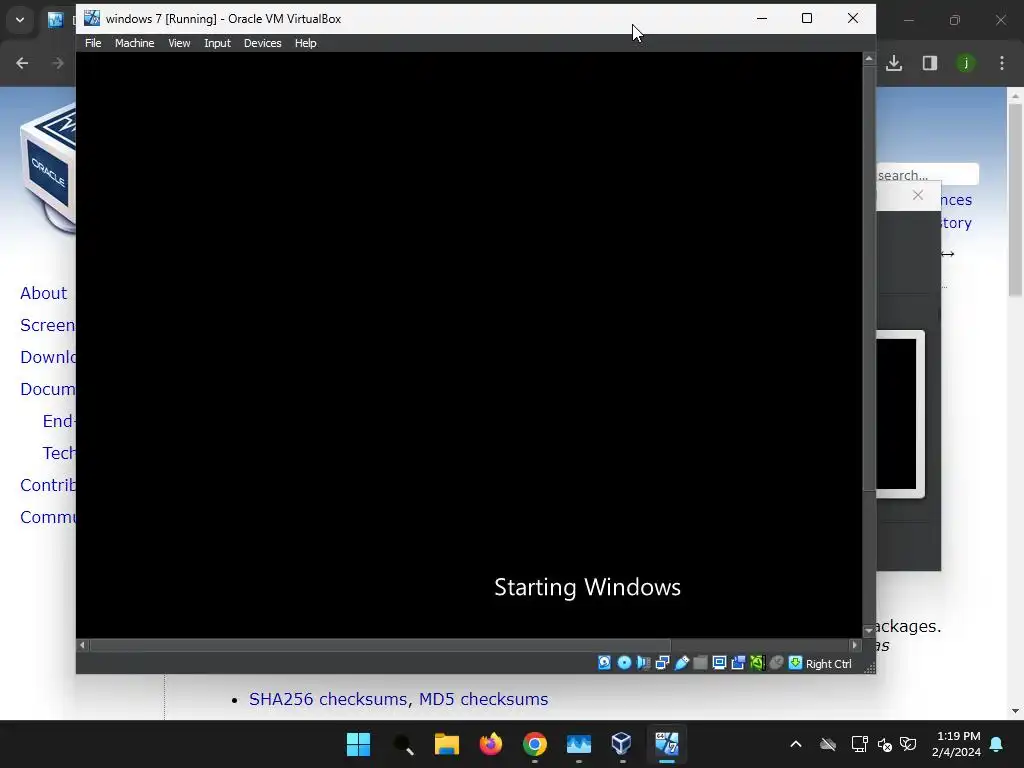This screenshot has height=768, width=1024.
Task: Open the Machine menu
Action: (x=135, y=43)
